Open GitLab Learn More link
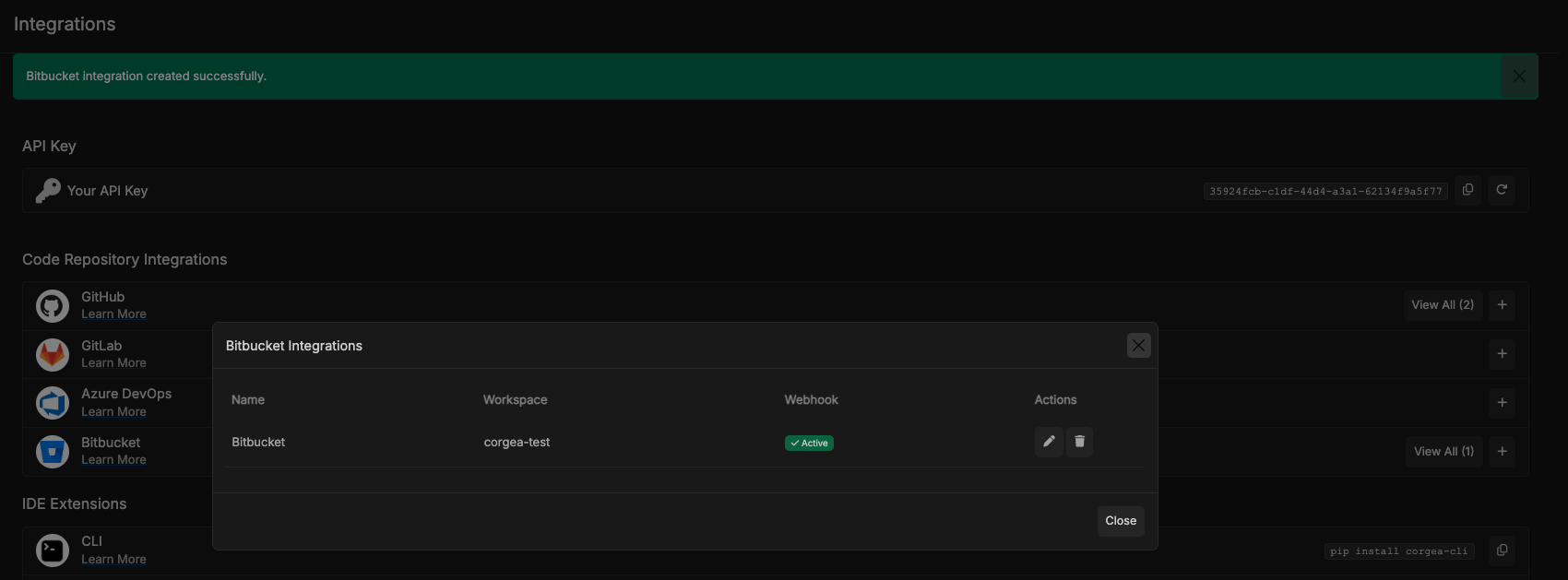1568x580 pixels. [x=113, y=363]
